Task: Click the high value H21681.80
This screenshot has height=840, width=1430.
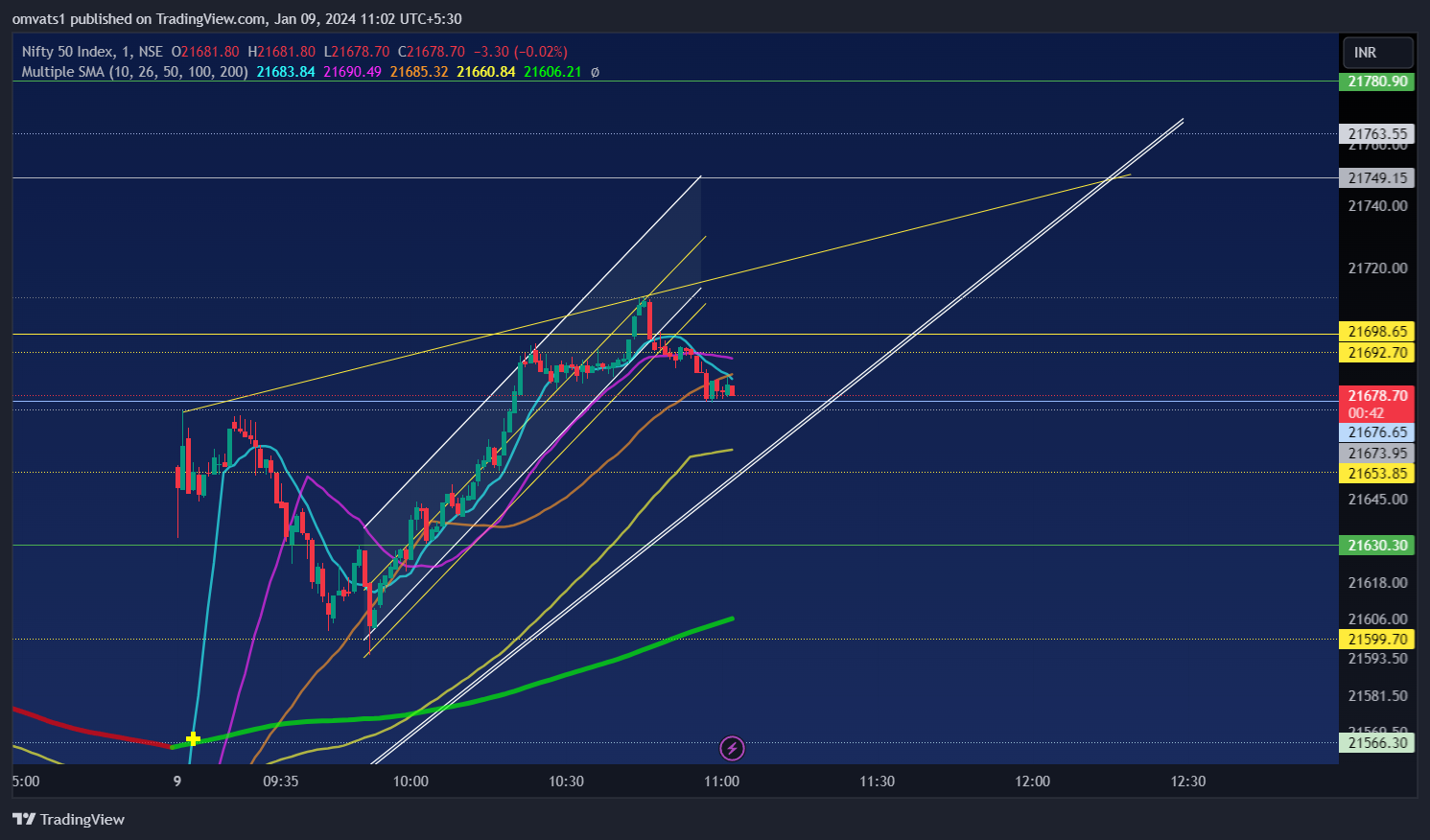Action: pyautogui.click(x=281, y=52)
